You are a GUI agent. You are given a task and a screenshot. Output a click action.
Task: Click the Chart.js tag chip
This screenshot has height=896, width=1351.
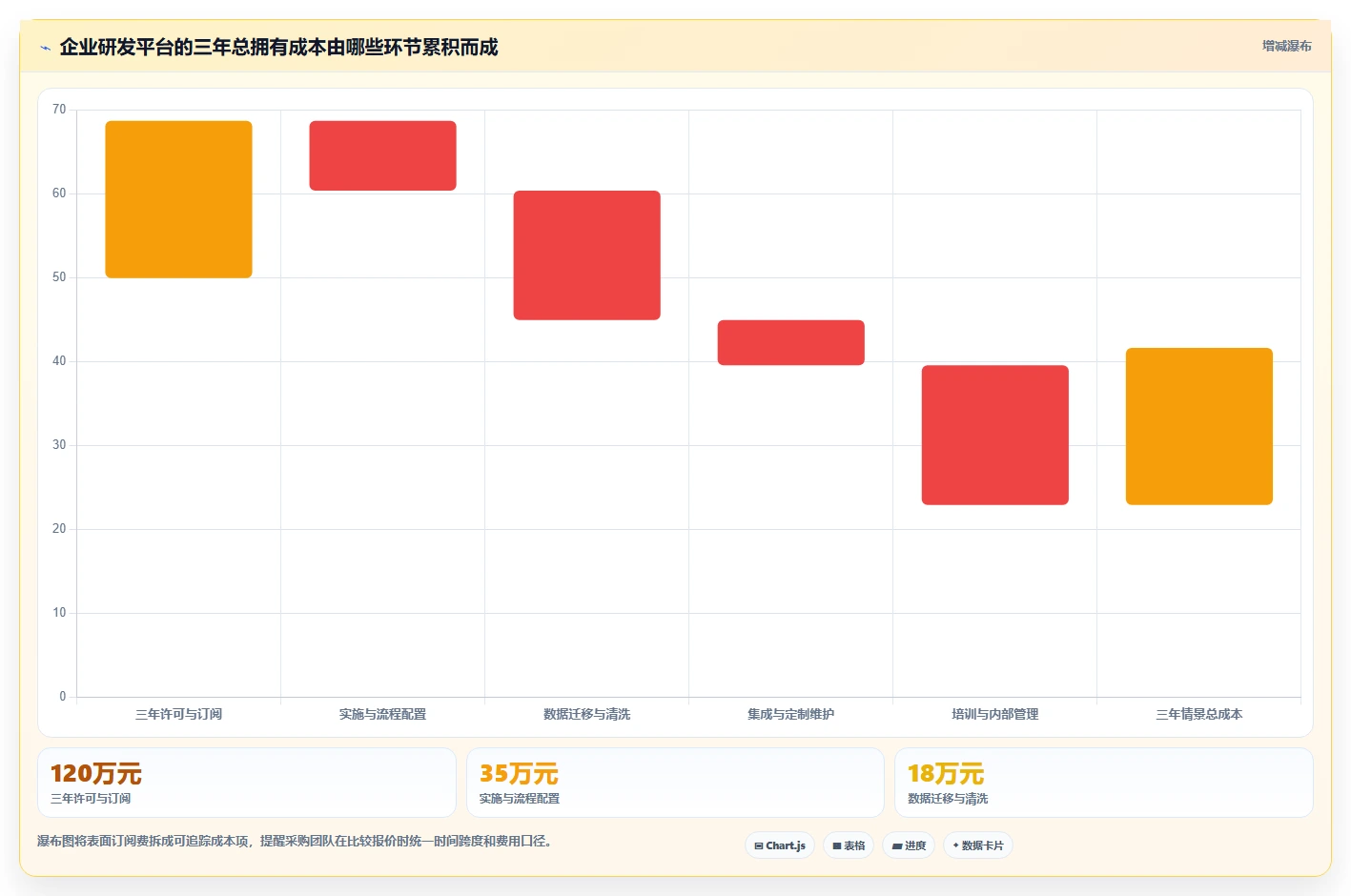[x=780, y=845]
